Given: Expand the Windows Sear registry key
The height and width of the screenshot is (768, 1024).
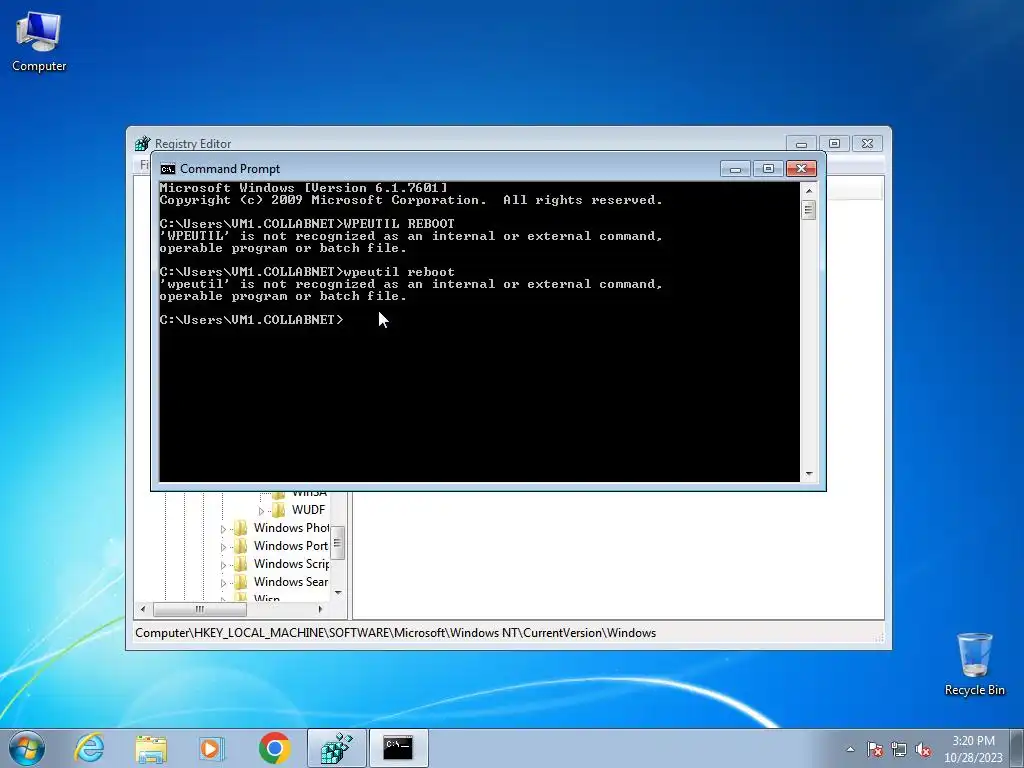Looking at the screenshot, I should coord(223,583).
